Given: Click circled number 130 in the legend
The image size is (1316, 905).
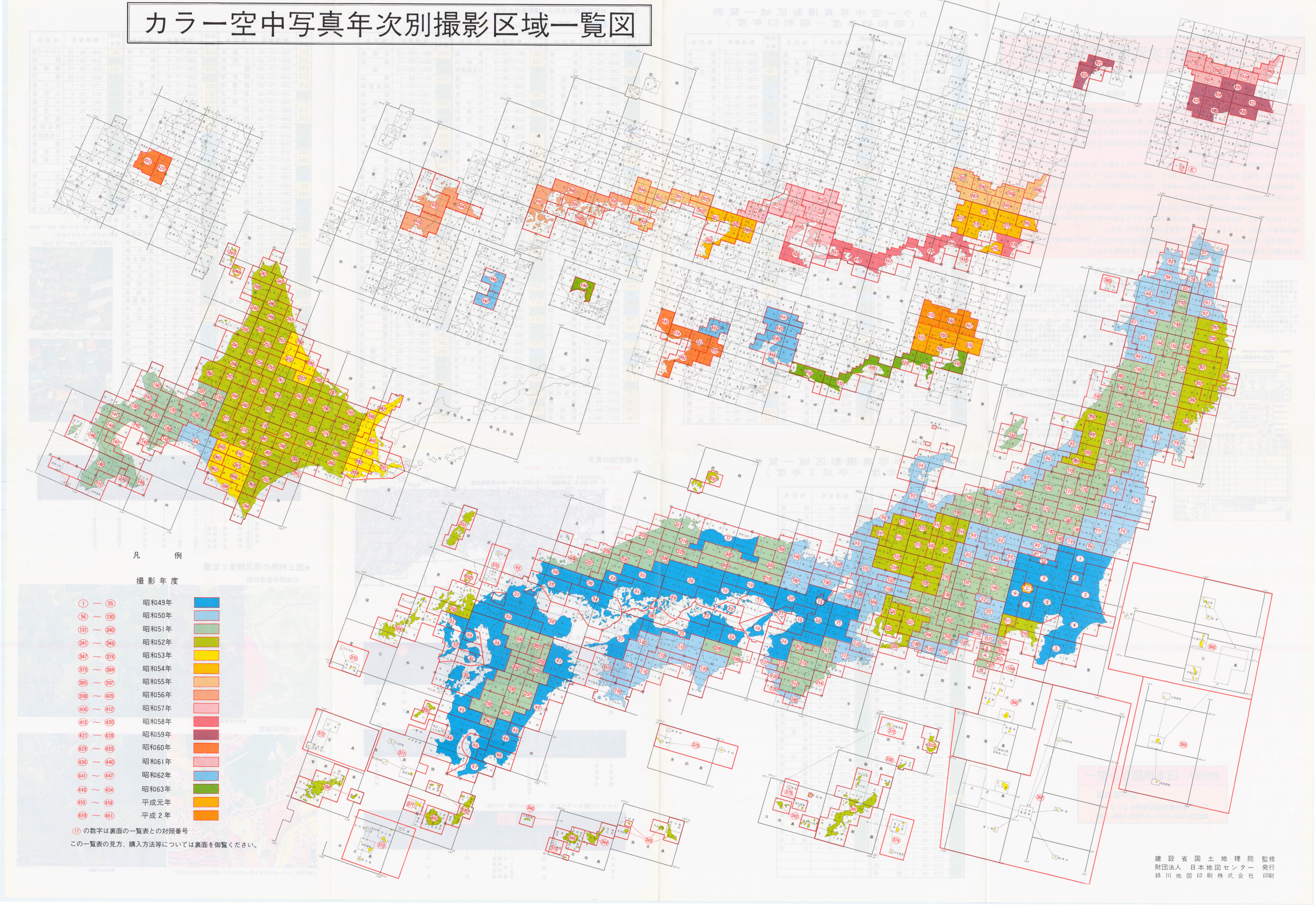Looking at the screenshot, I should [110, 616].
